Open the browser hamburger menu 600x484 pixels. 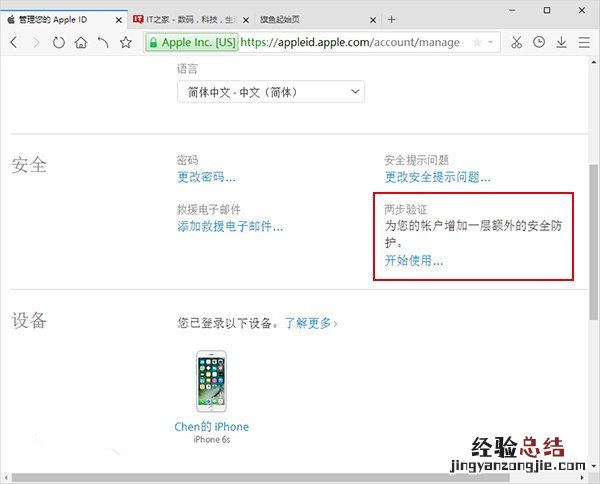coord(584,42)
